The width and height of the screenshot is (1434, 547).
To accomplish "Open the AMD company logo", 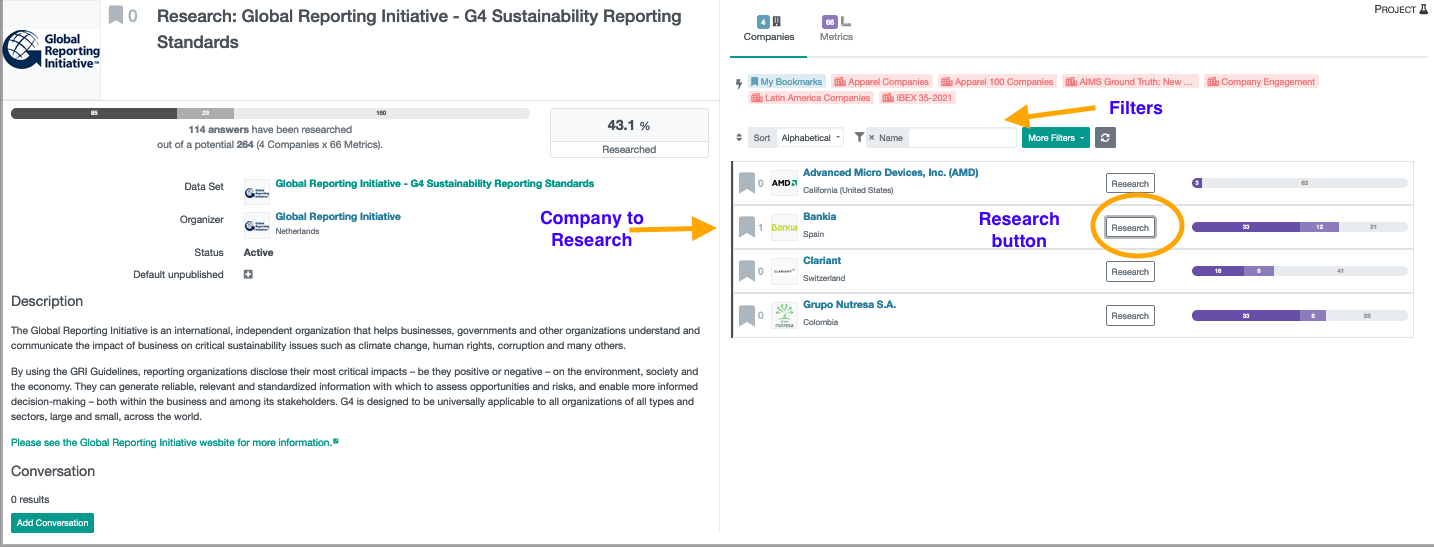I will click(784, 183).
